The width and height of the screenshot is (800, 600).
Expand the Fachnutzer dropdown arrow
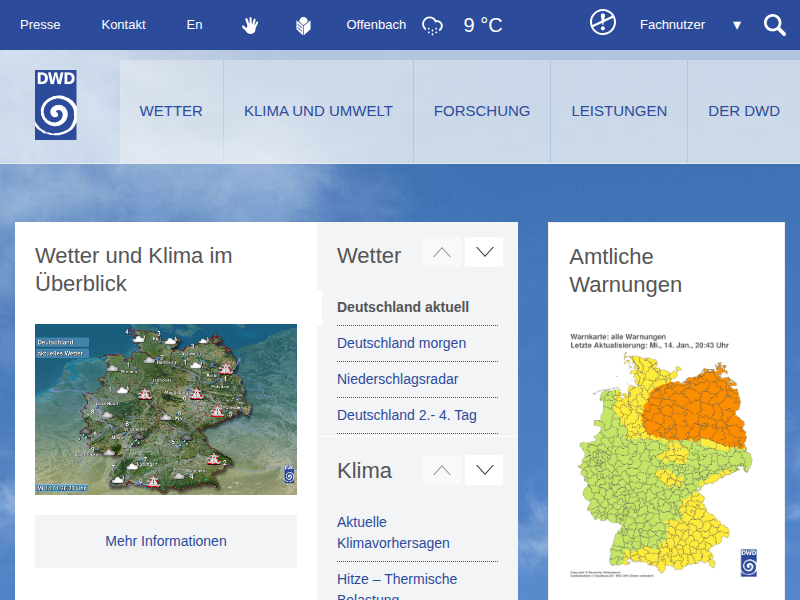coord(737,25)
